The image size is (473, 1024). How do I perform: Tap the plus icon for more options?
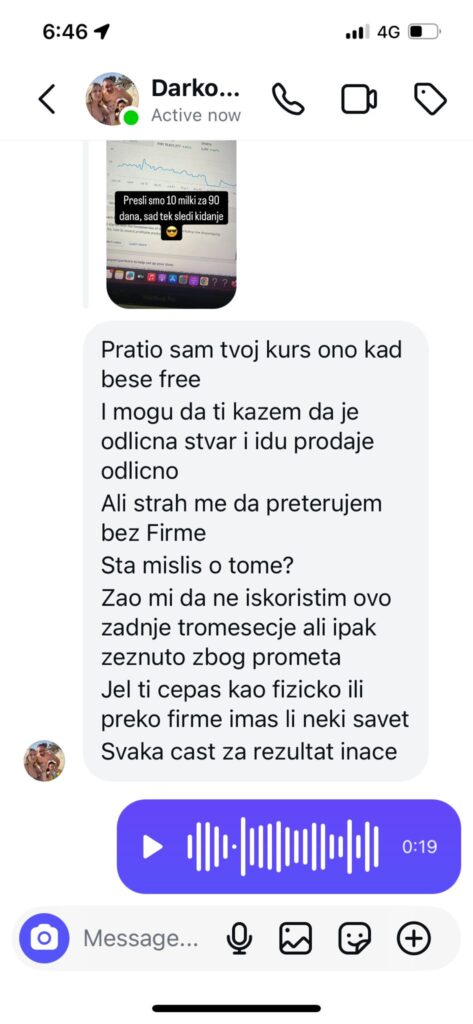414,939
